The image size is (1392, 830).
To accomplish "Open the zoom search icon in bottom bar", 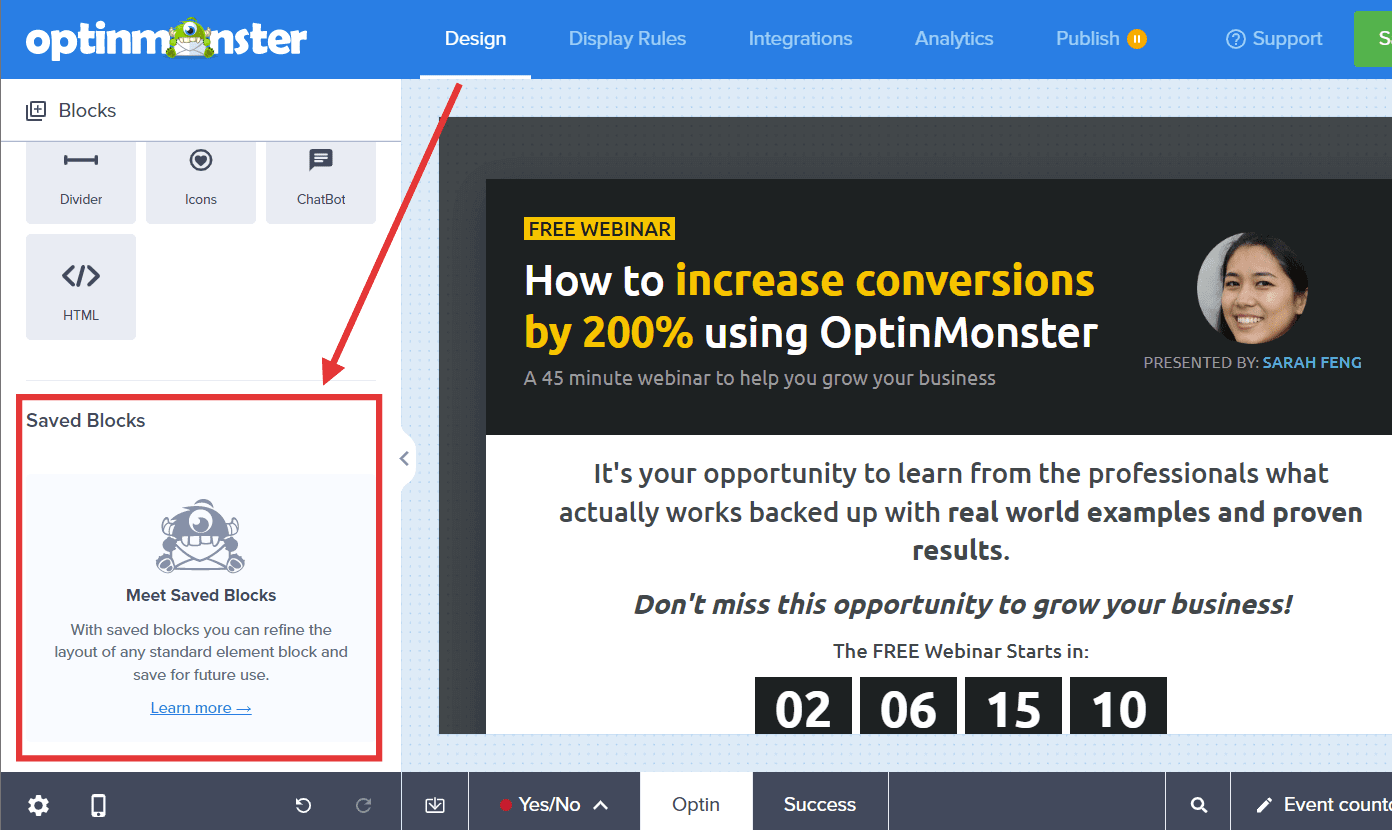I will 1197,804.
